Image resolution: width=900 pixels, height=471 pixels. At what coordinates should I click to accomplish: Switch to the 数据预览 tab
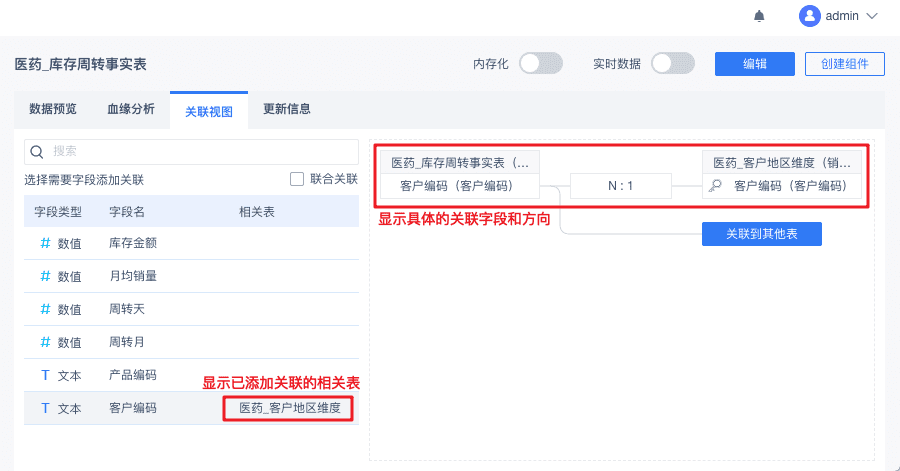(x=53, y=110)
